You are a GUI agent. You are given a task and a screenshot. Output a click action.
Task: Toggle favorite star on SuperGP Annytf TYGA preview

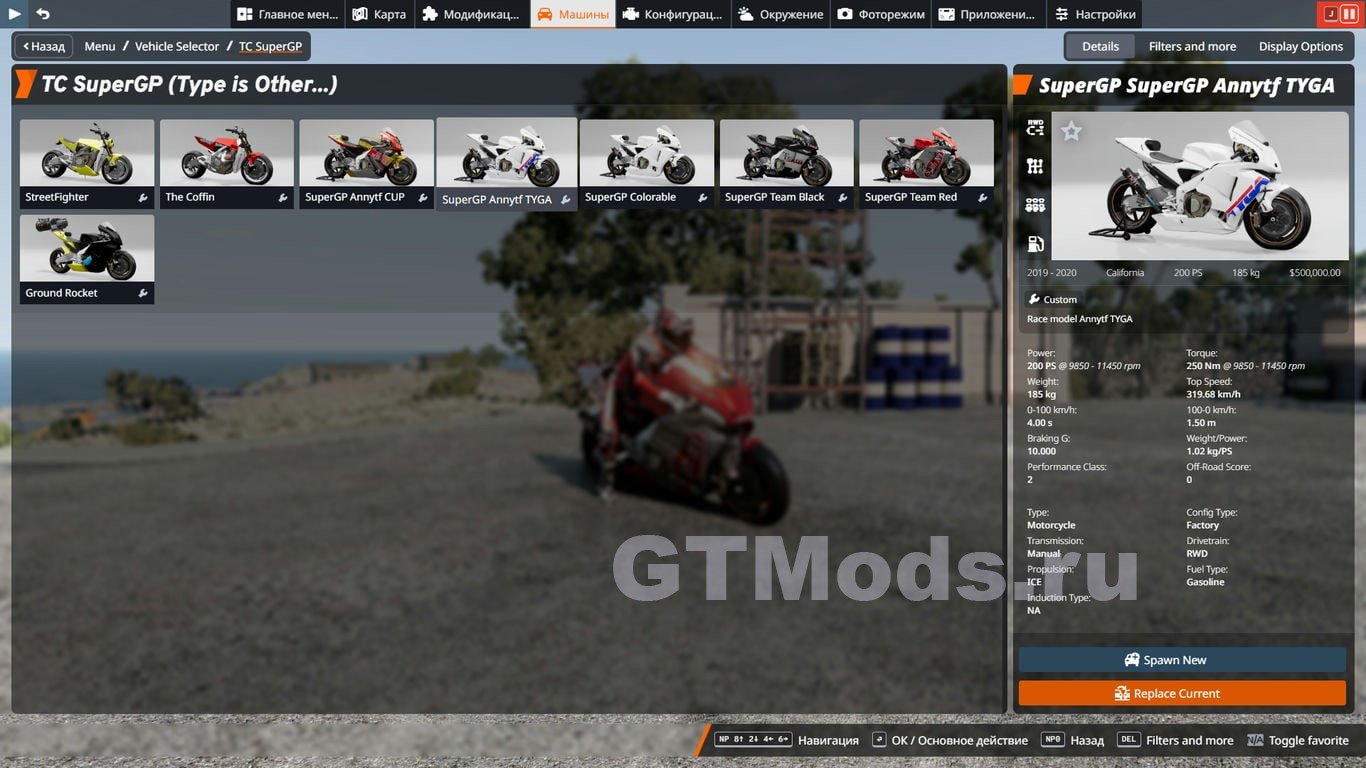[1071, 131]
